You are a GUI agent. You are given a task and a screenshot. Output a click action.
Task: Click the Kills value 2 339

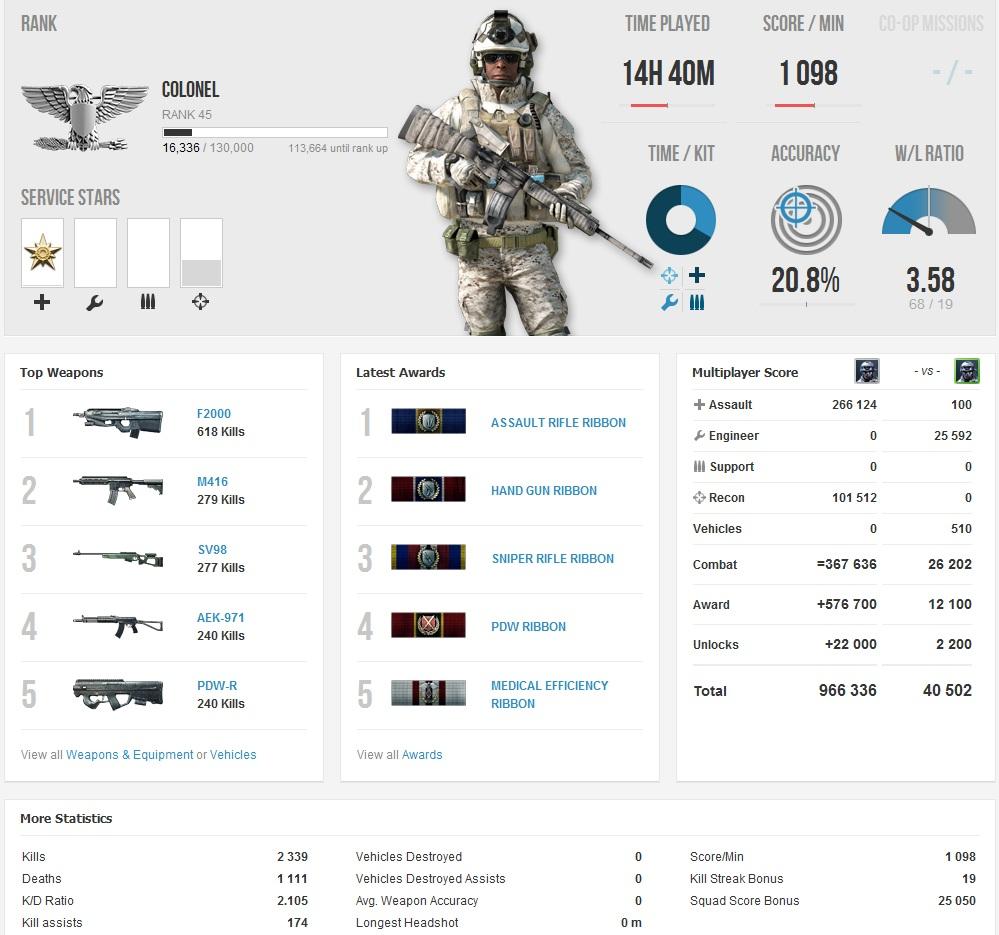point(292,857)
